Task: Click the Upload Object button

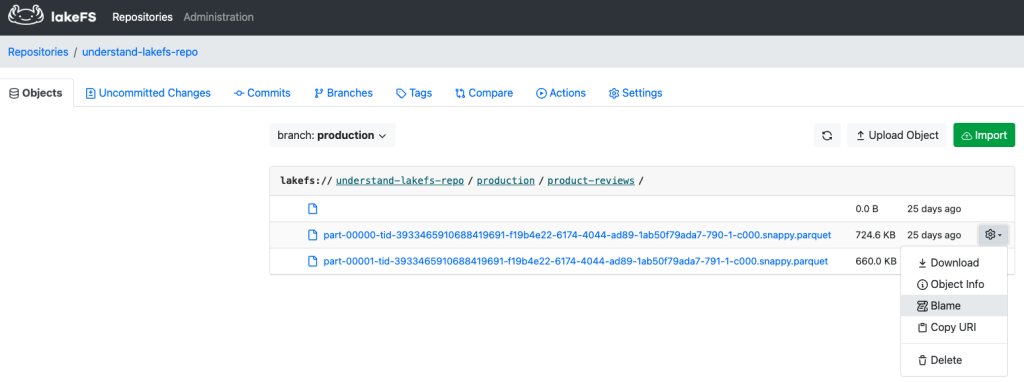Action: 897,136
